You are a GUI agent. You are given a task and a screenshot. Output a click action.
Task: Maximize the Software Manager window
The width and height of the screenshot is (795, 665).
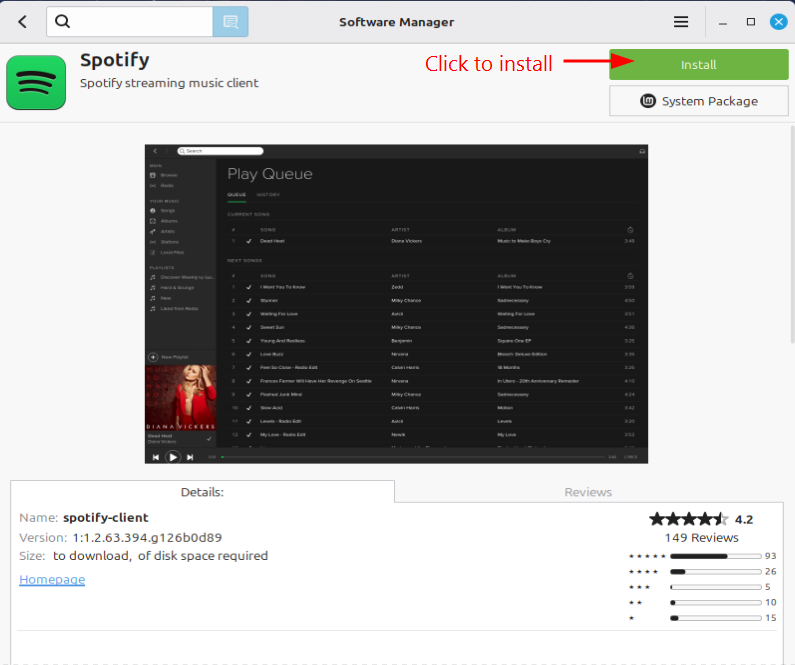751,22
